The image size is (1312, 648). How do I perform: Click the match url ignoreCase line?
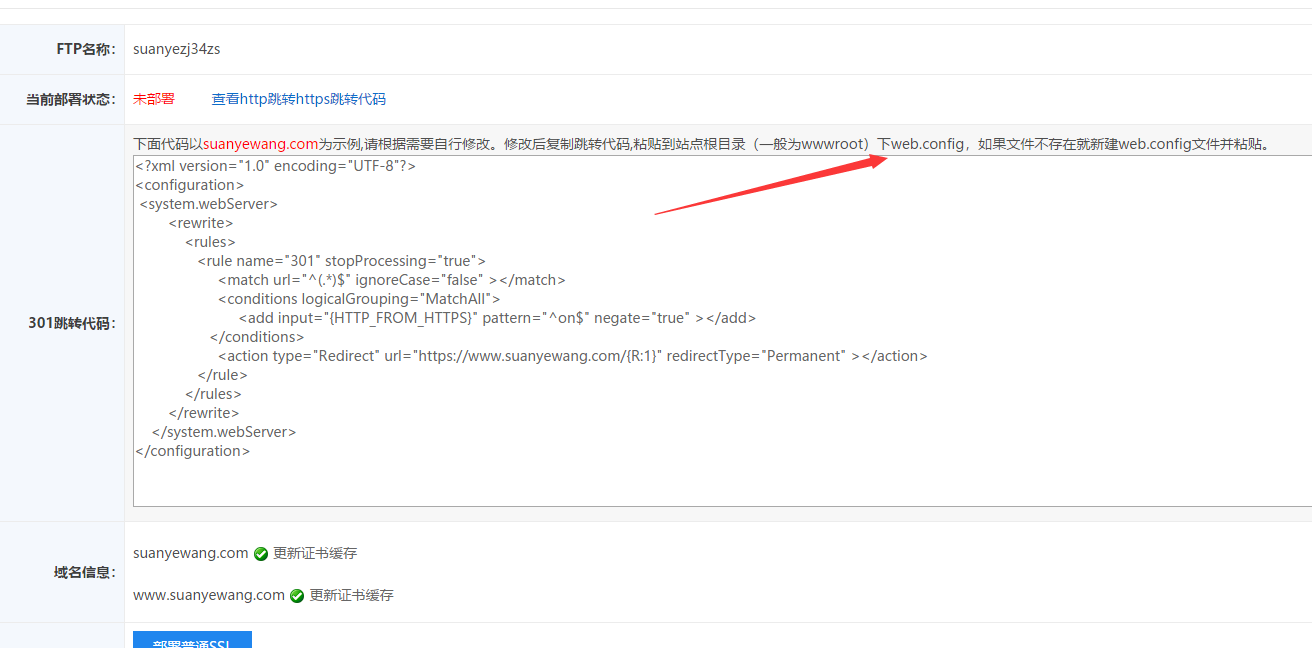[391, 280]
